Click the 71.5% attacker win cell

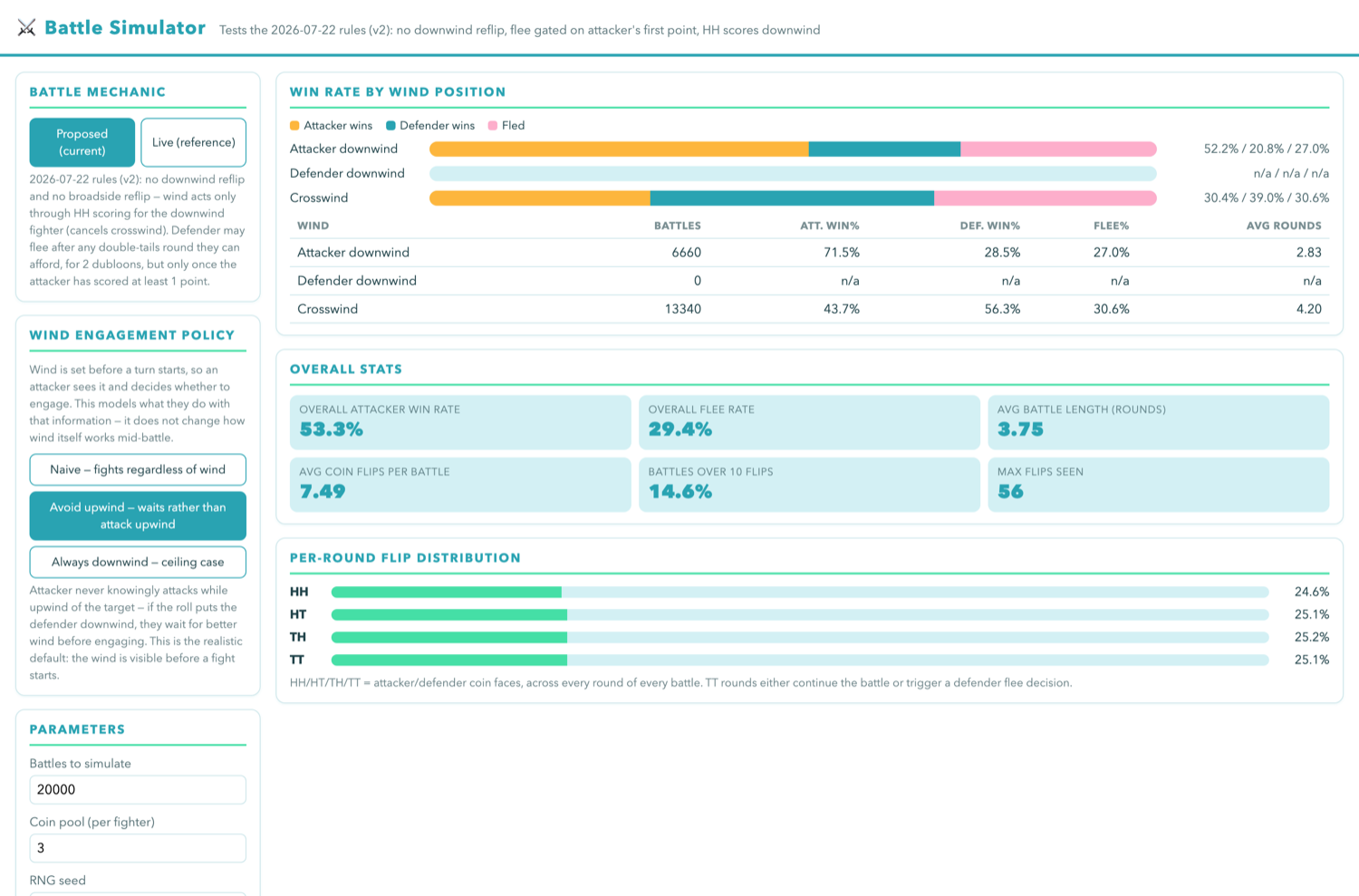click(x=842, y=253)
